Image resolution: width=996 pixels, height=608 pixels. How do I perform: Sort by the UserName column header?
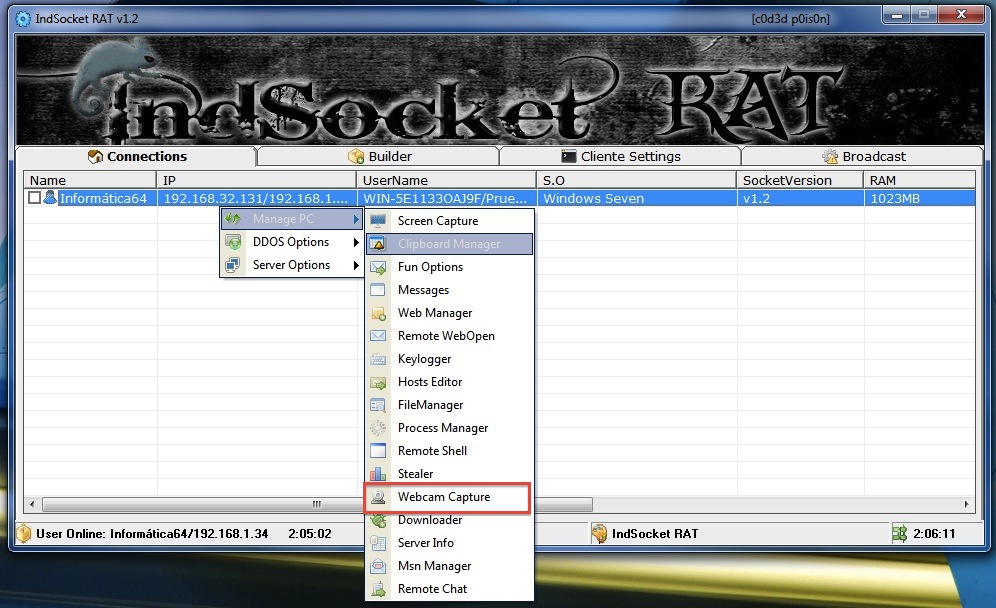(447, 180)
